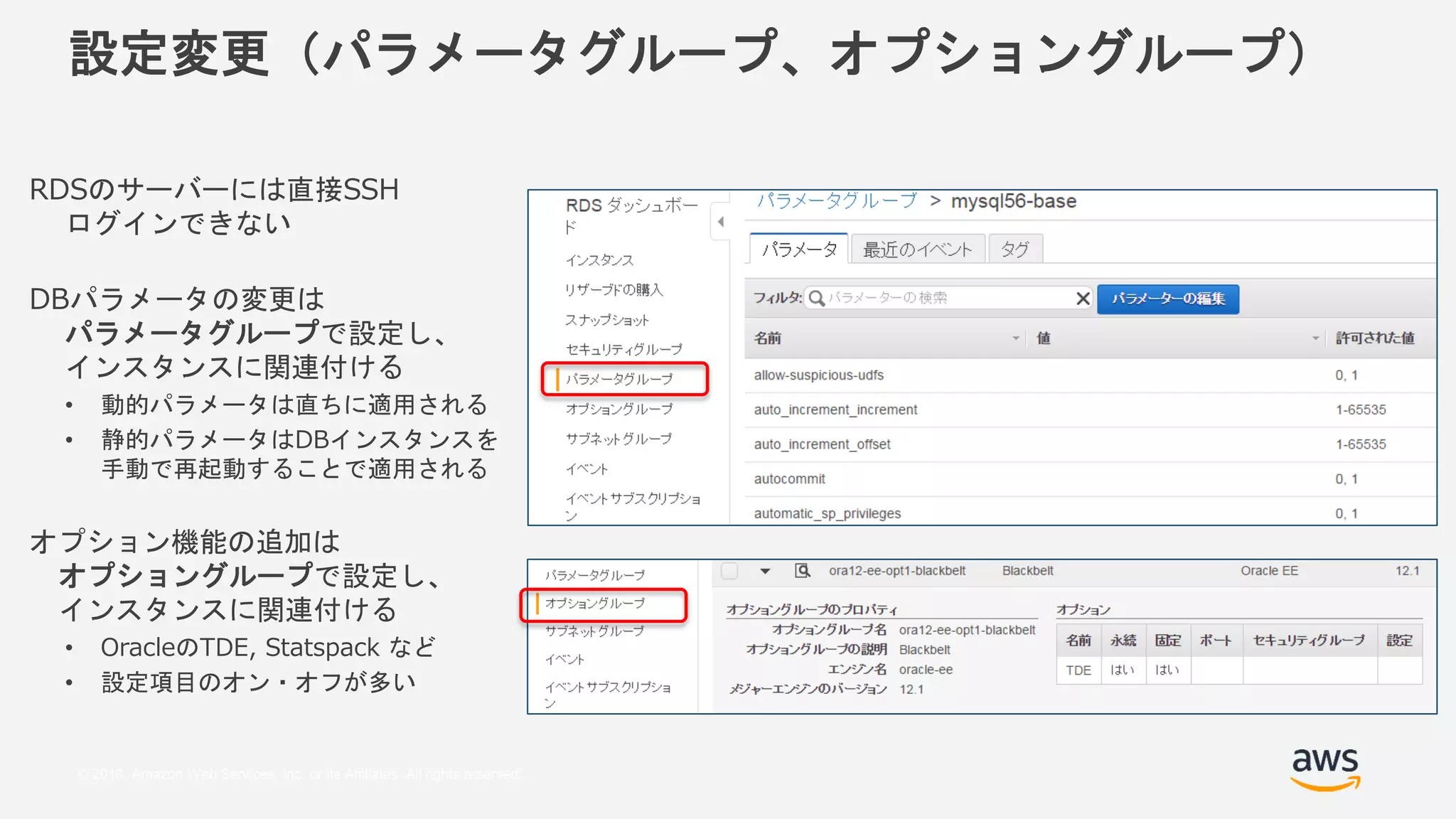Select オプショングループ in lower sidebar

(595, 604)
